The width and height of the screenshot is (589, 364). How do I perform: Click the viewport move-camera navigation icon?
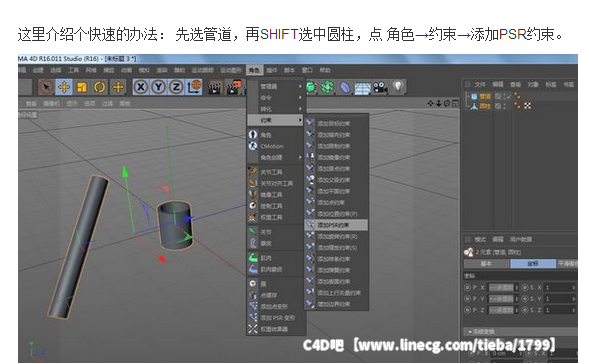[x=431, y=103]
